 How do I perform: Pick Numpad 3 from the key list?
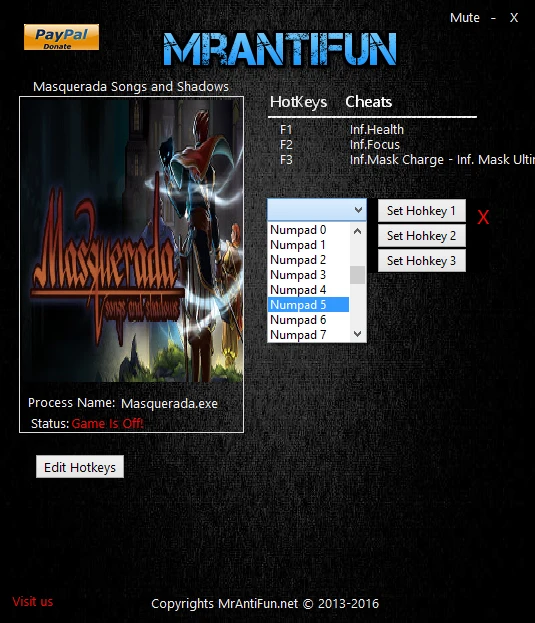308,275
